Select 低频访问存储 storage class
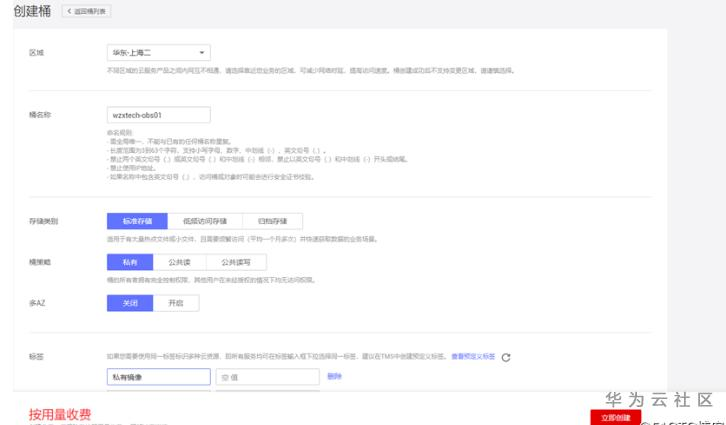Image resolution: width=726 pixels, height=425 pixels. (205, 221)
